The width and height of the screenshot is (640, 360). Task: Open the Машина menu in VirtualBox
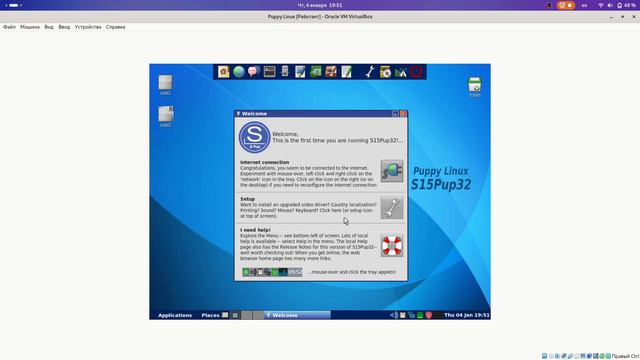point(30,27)
